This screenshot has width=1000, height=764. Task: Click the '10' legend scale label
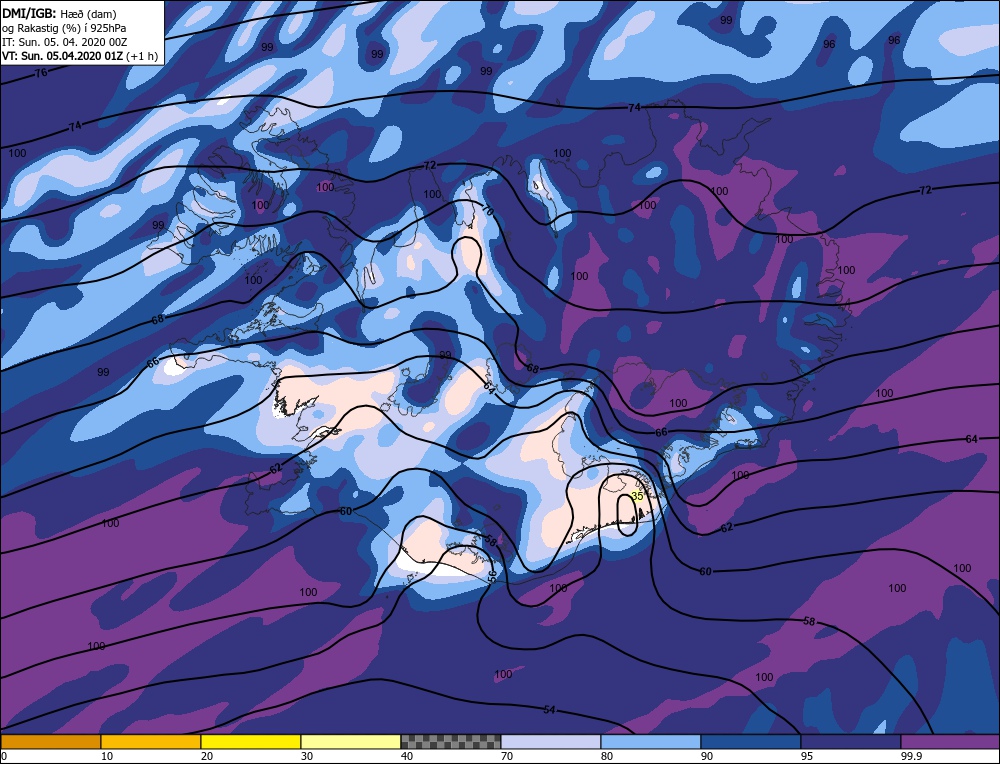tap(107, 756)
